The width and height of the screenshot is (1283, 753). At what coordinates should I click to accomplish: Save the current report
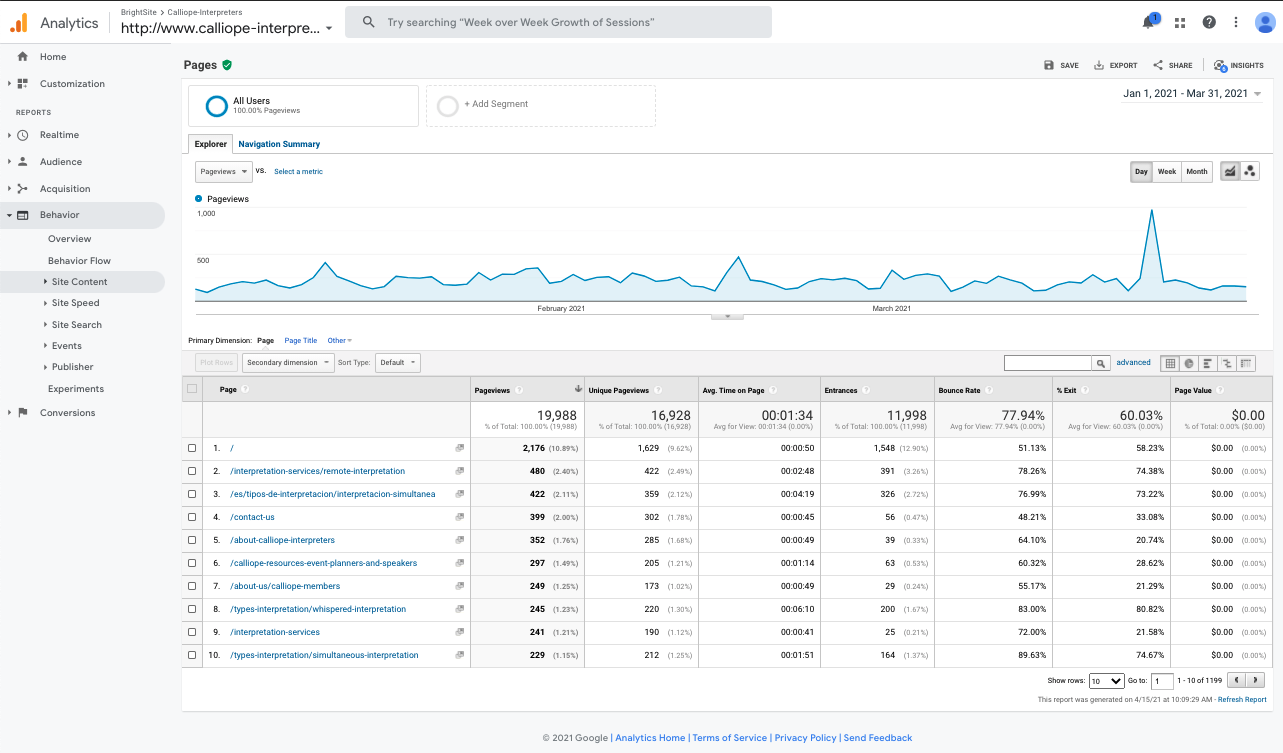pos(1060,65)
